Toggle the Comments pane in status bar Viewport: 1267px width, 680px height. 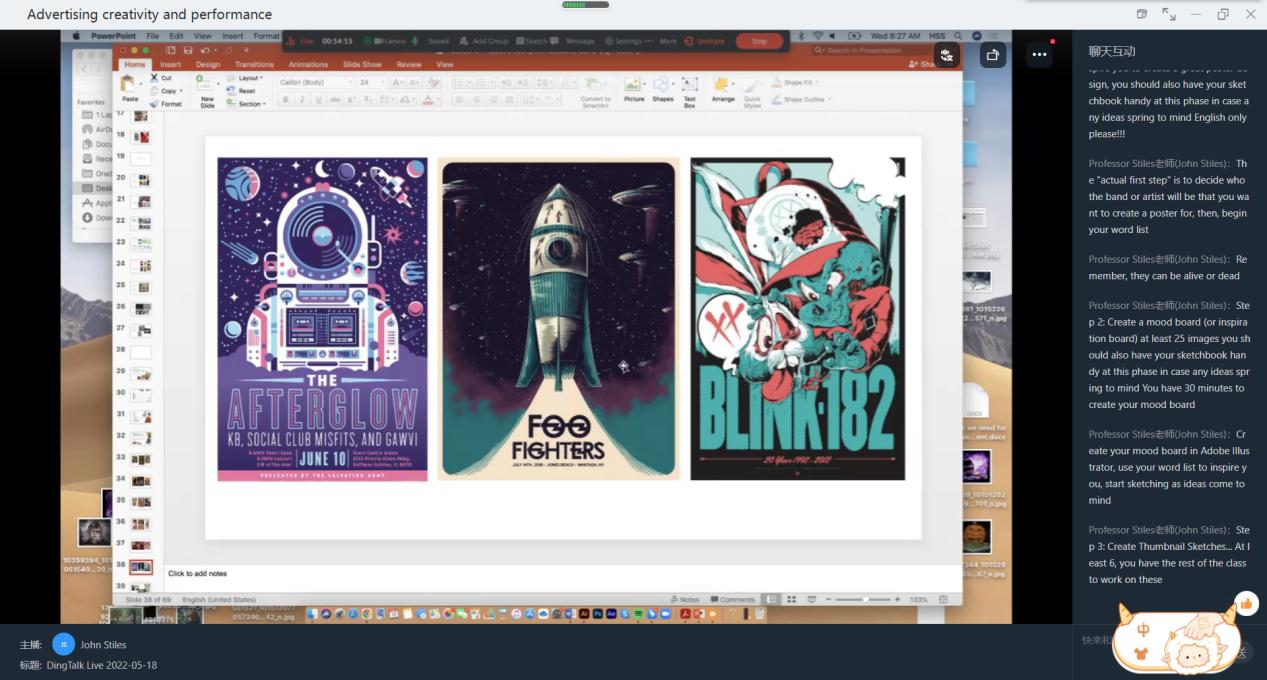(732, 600)
